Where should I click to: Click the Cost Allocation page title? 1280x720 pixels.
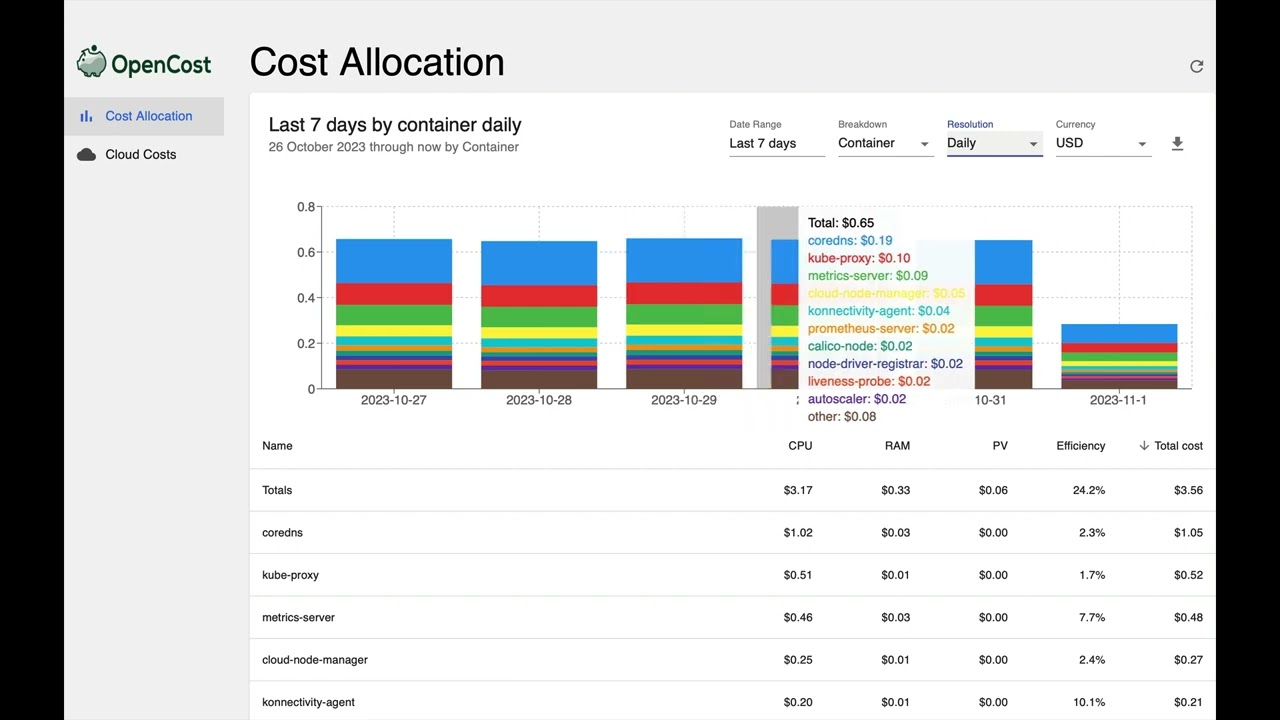(377, 62)
